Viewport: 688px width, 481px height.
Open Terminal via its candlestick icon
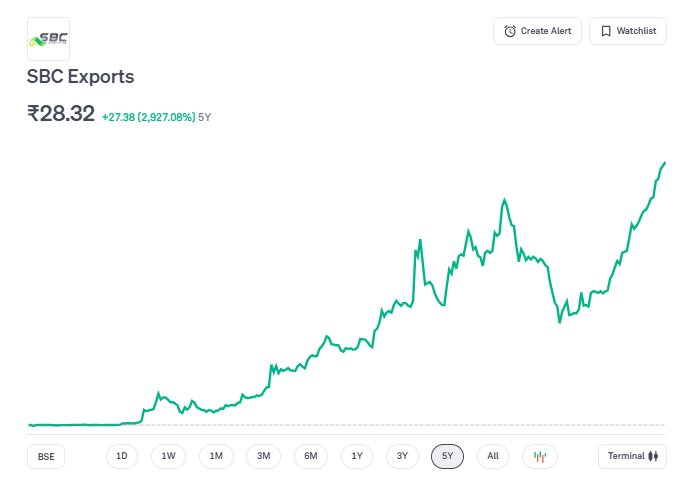(654, 457)
